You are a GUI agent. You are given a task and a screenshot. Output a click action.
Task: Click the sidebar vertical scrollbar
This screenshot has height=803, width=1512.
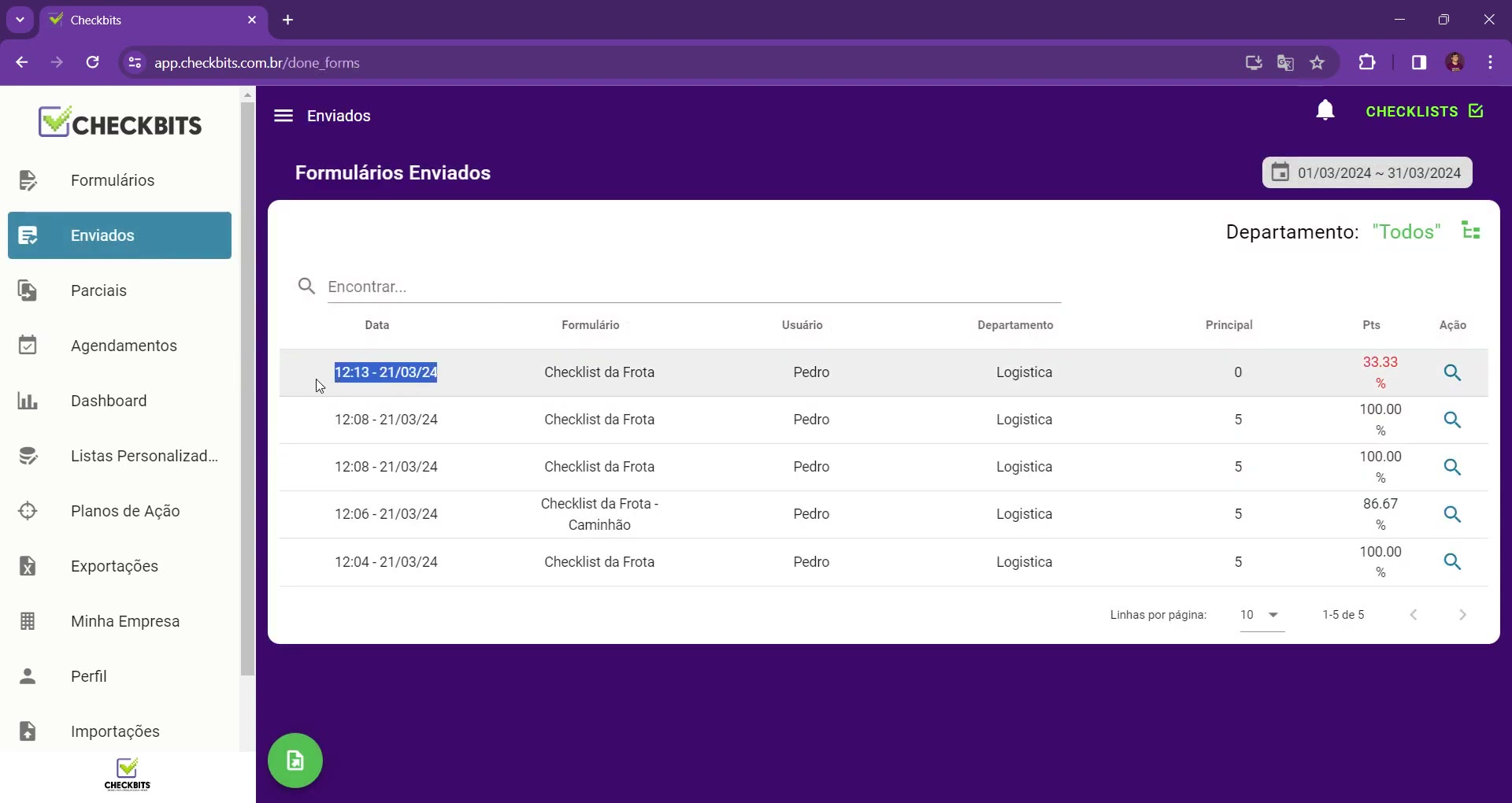247,390
